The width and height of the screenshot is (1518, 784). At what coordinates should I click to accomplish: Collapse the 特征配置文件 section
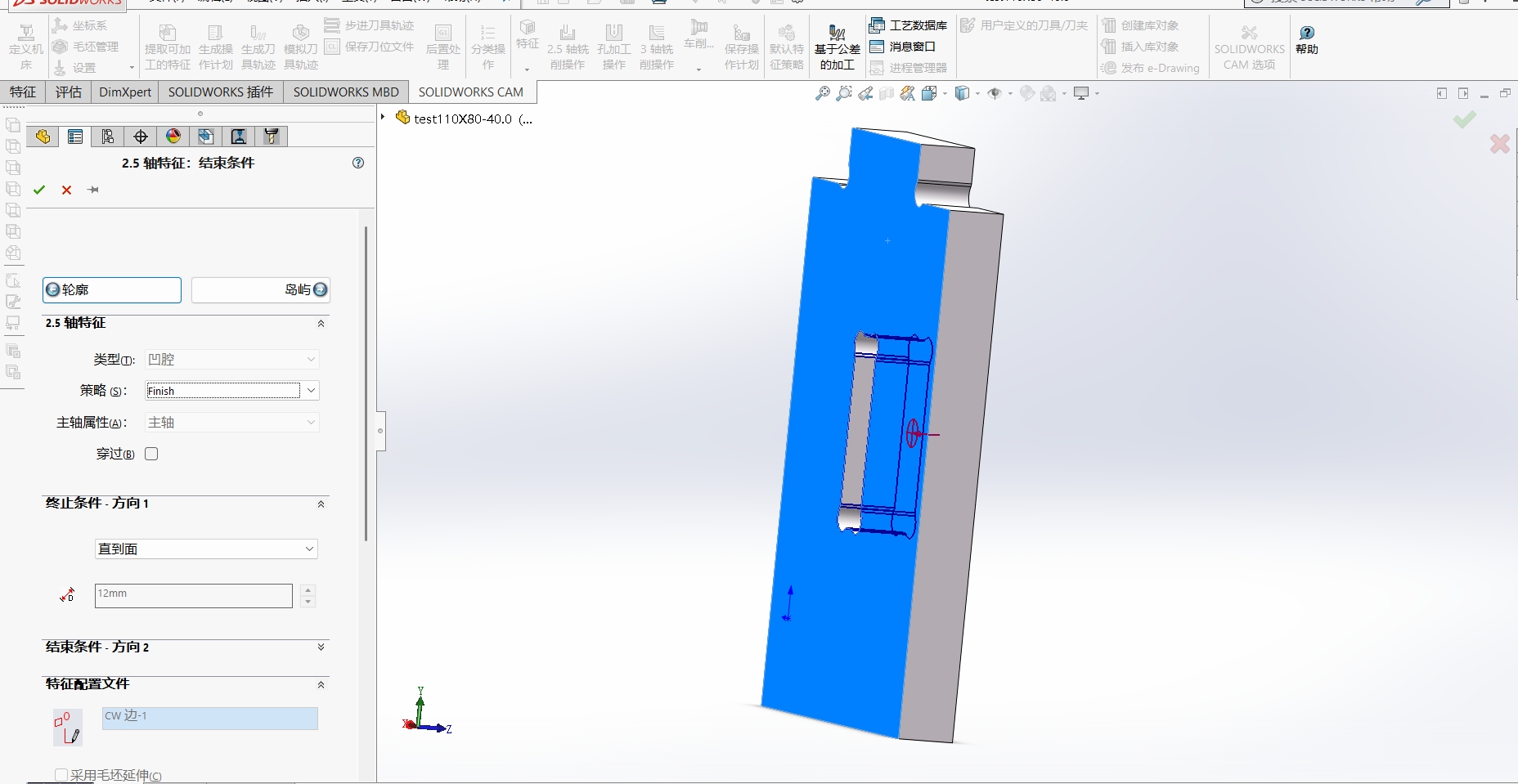pyautogui.click(x=321, y=685)
